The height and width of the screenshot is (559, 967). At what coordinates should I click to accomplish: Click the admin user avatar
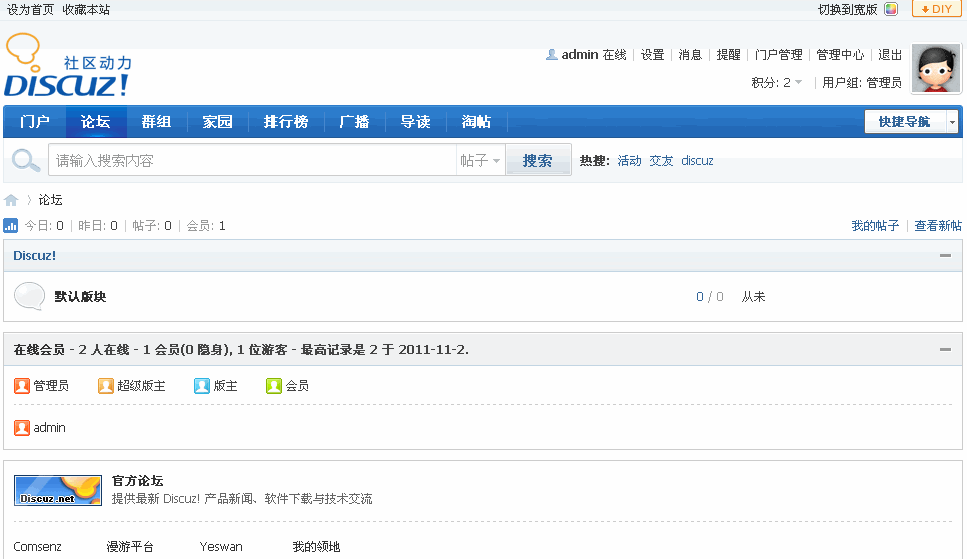coord(936,68)
